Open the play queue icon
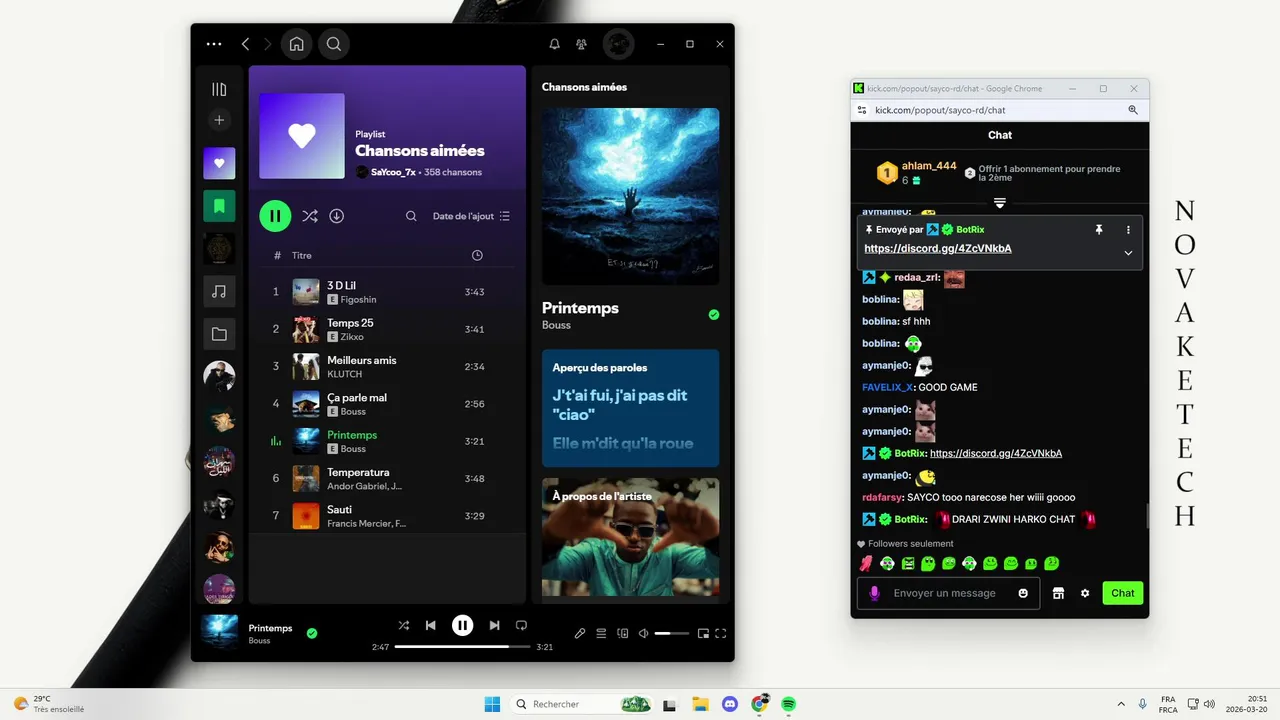 [601, 633]
